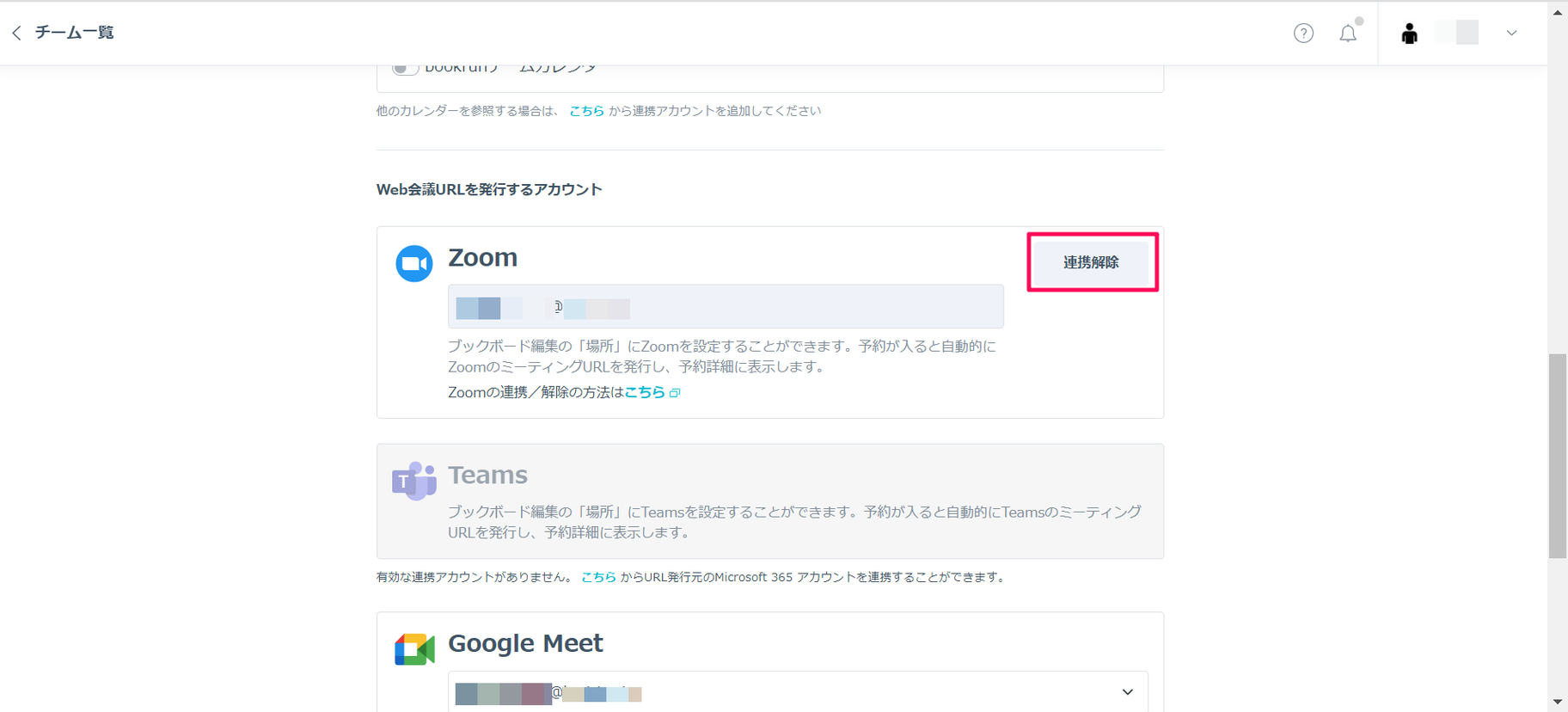The width and height of the screenshot is (1568, 712).
Task: Follow こちら link to add linked calendar account
Action: click(x=586, y=111)
